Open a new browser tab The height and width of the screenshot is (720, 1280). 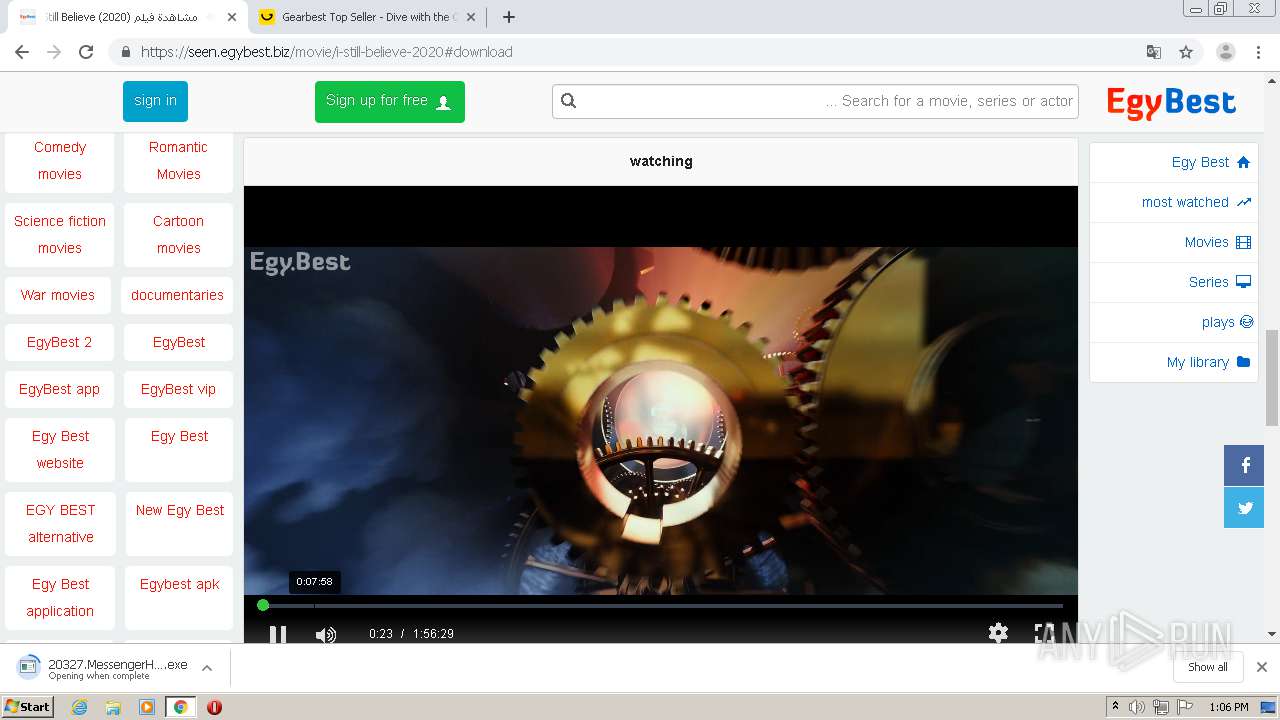pos(508,17)
